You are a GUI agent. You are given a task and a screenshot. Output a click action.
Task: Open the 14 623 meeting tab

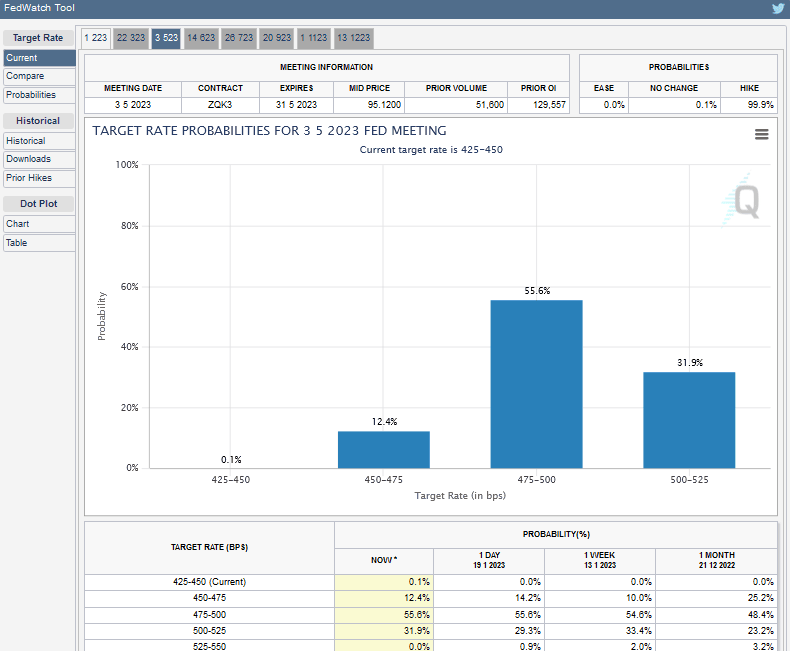(x=201, y=38)
